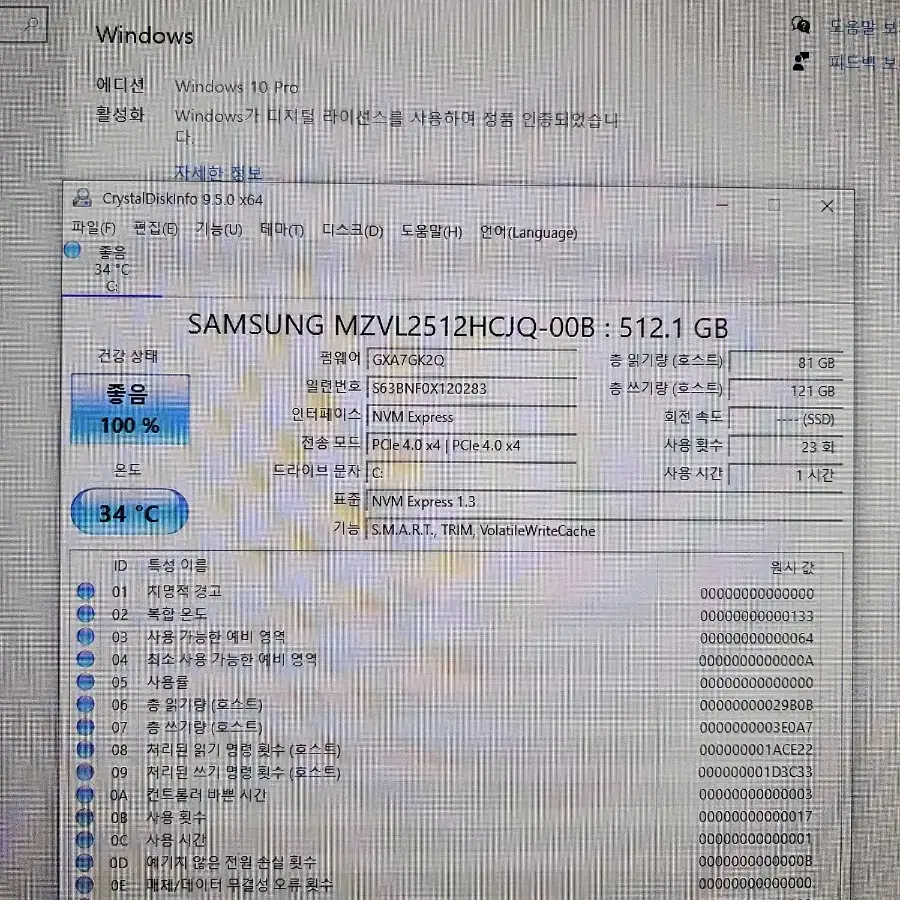Image resolution: width=900 pixels, height=900 pixels.
Task: Click status icon of row 01 치명적 경고
Action: (86, 591)
